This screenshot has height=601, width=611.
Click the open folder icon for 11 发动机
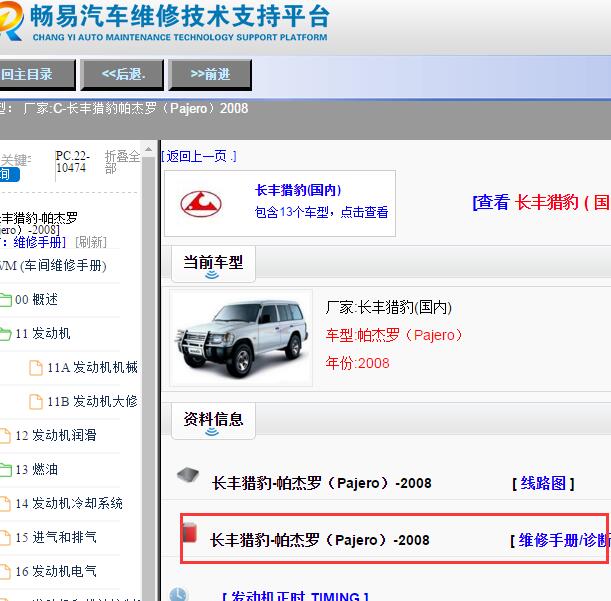click(5, 334)
